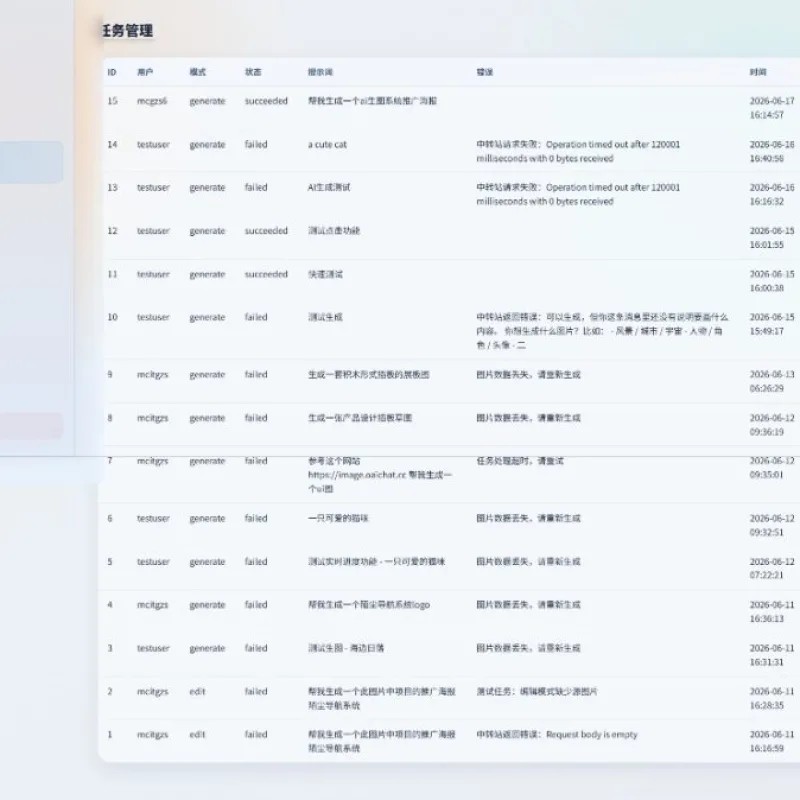The height and width of the screenshot is (800, 800).
Task: Click the 'failed' status in row 8
Action: (256, 418)
